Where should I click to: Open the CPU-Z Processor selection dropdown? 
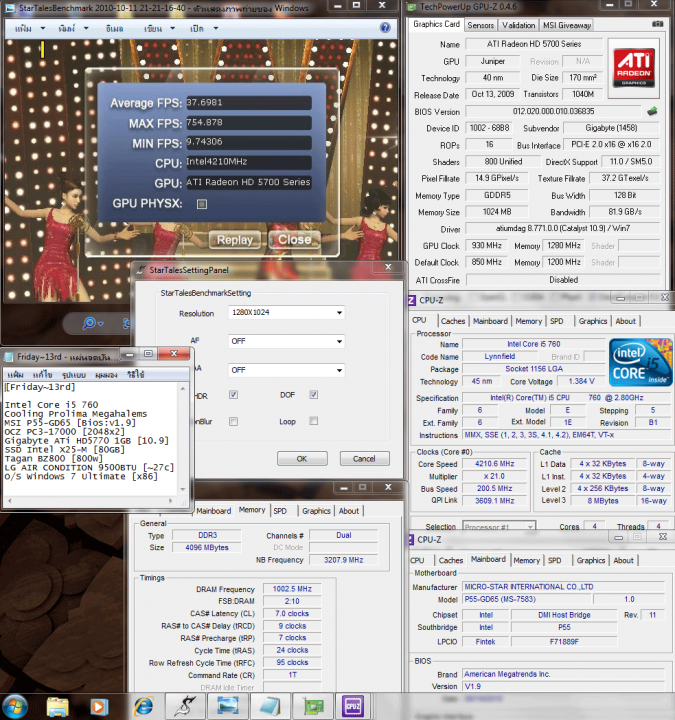499,527
